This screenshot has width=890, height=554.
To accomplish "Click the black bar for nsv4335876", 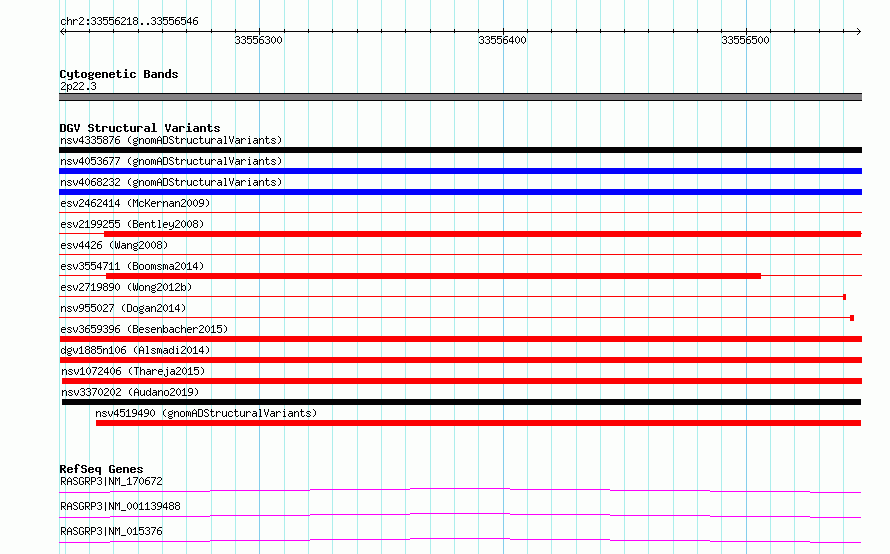I will coord(460,150).
